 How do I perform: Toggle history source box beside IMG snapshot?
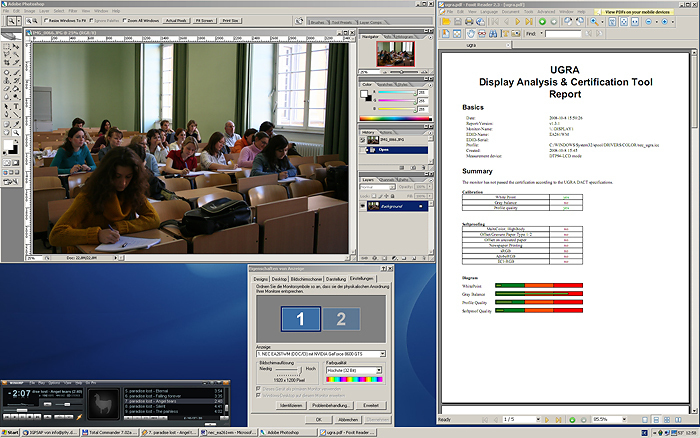[x=362, y=140]
